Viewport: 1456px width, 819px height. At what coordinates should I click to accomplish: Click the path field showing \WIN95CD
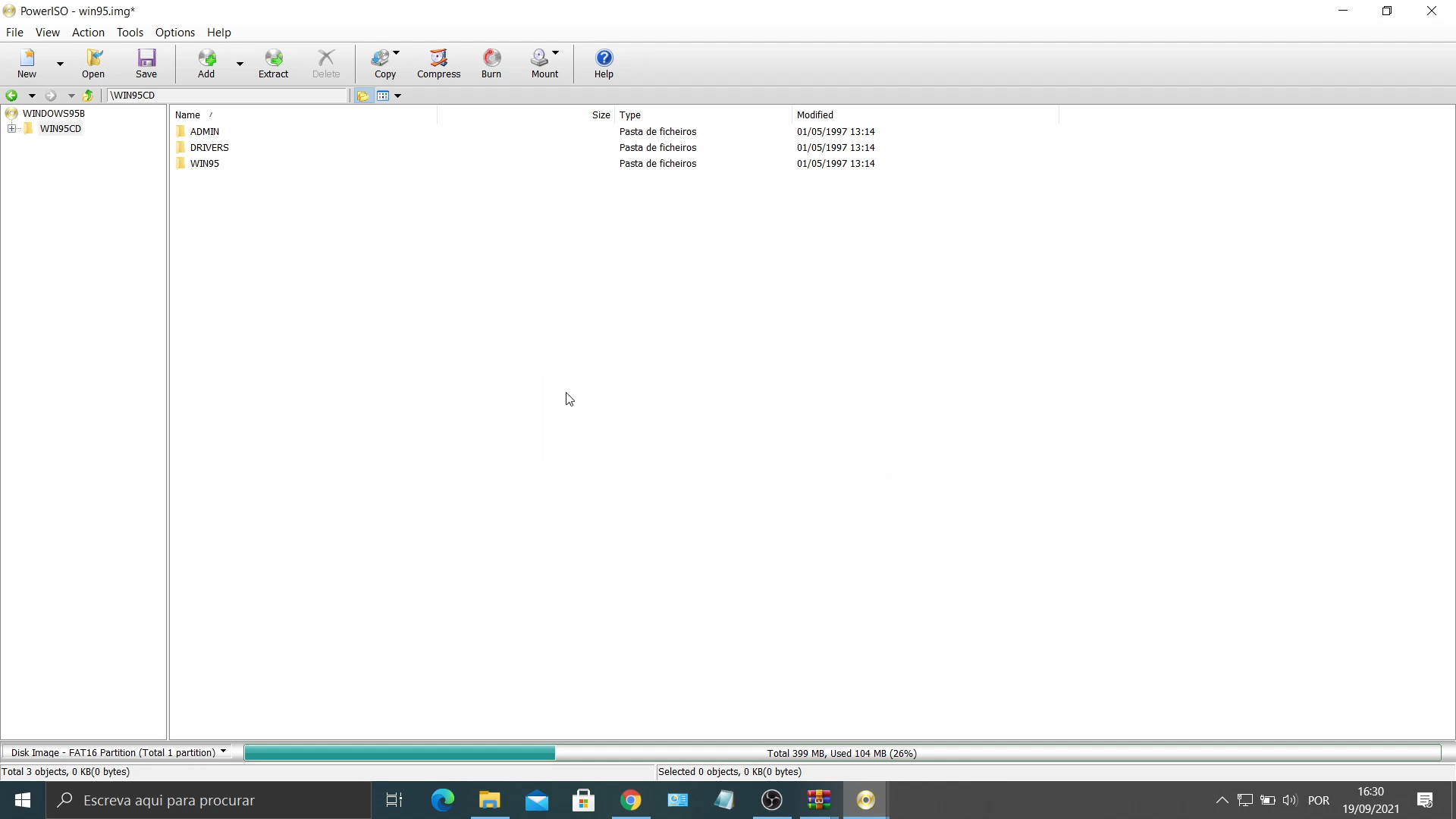pos(227,96)
